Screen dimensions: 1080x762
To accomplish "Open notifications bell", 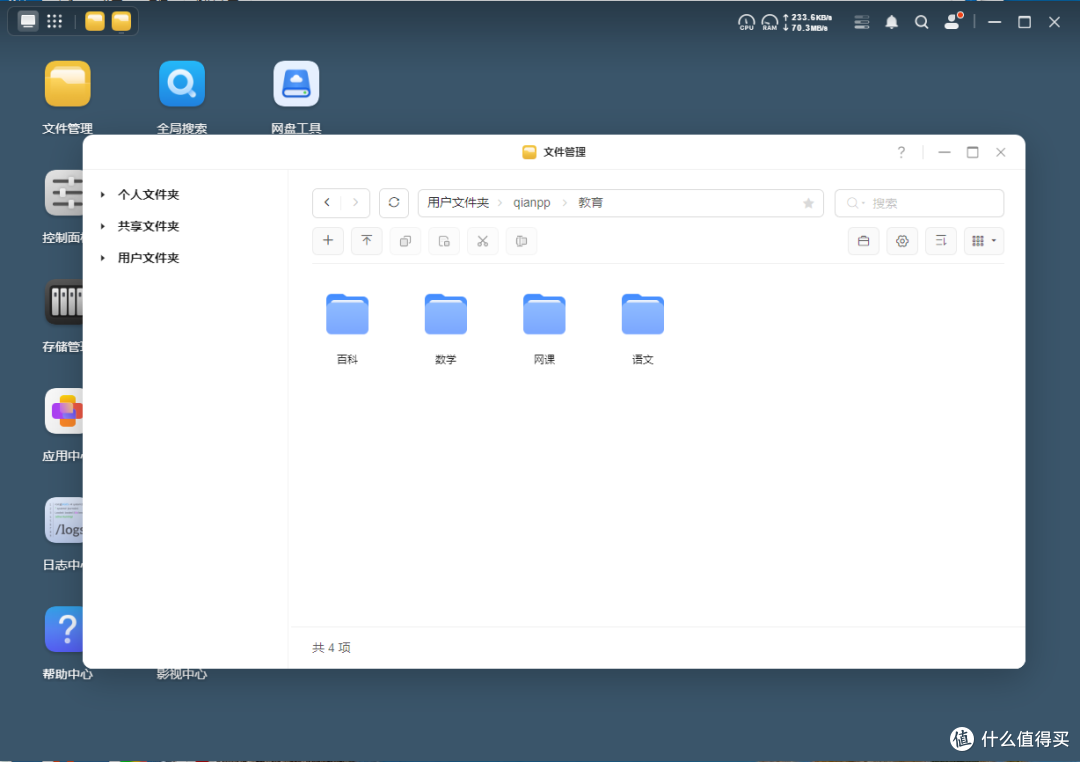I will click(891, 23).
